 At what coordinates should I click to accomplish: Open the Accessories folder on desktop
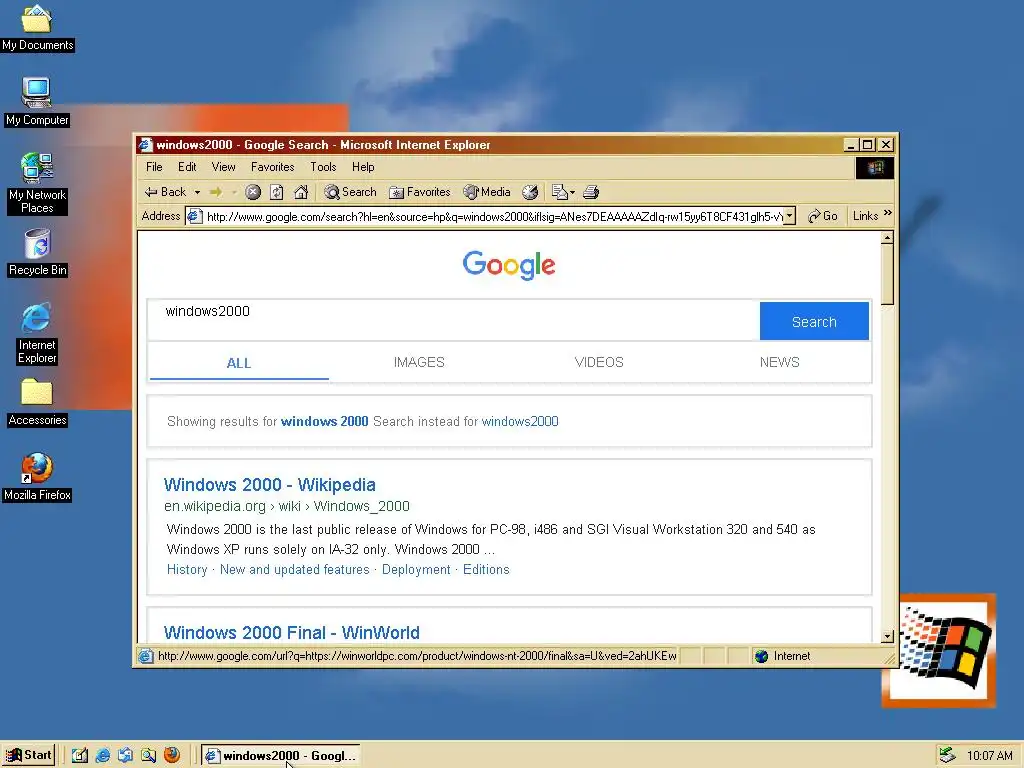click(x=37, y=404)
